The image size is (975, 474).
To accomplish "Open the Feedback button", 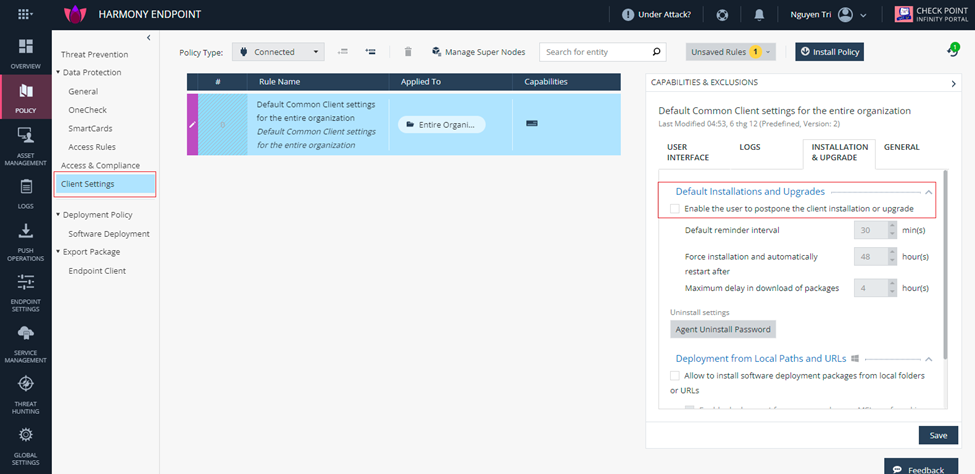I will tap(923, 467).
